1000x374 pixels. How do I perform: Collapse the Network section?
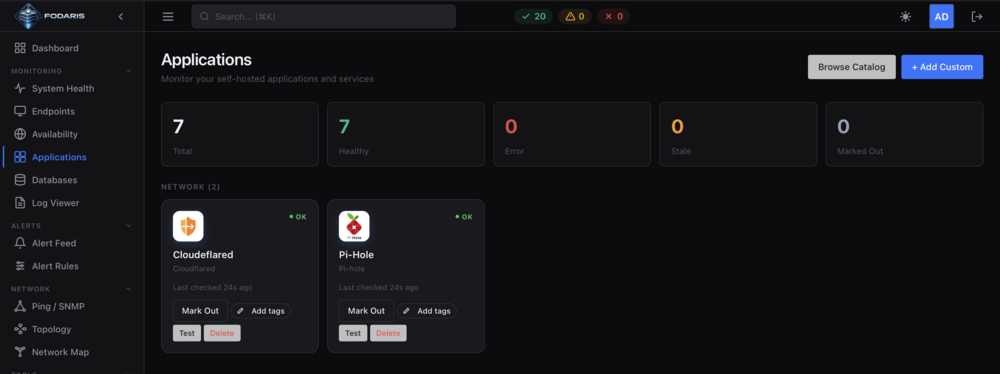click(128, 289)
